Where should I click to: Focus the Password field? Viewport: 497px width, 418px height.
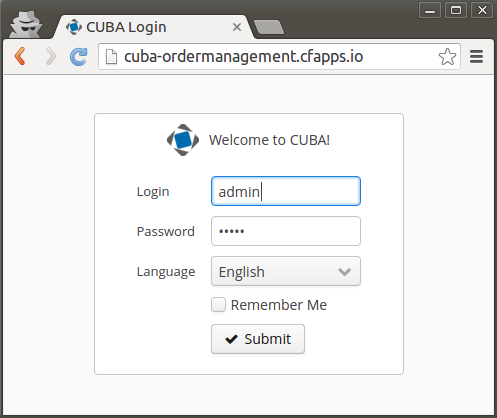[286, 231]
